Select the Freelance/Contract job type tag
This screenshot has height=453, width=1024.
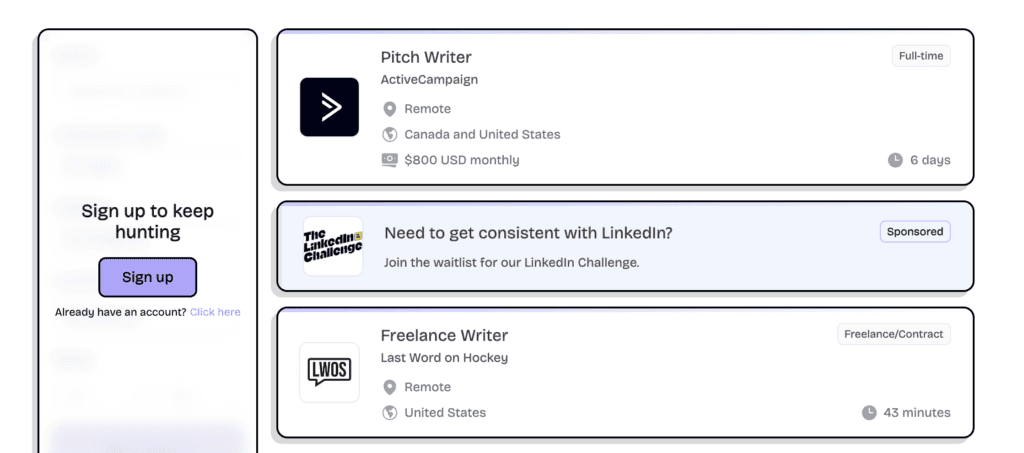pyautogui.click(x=893, y=334)
